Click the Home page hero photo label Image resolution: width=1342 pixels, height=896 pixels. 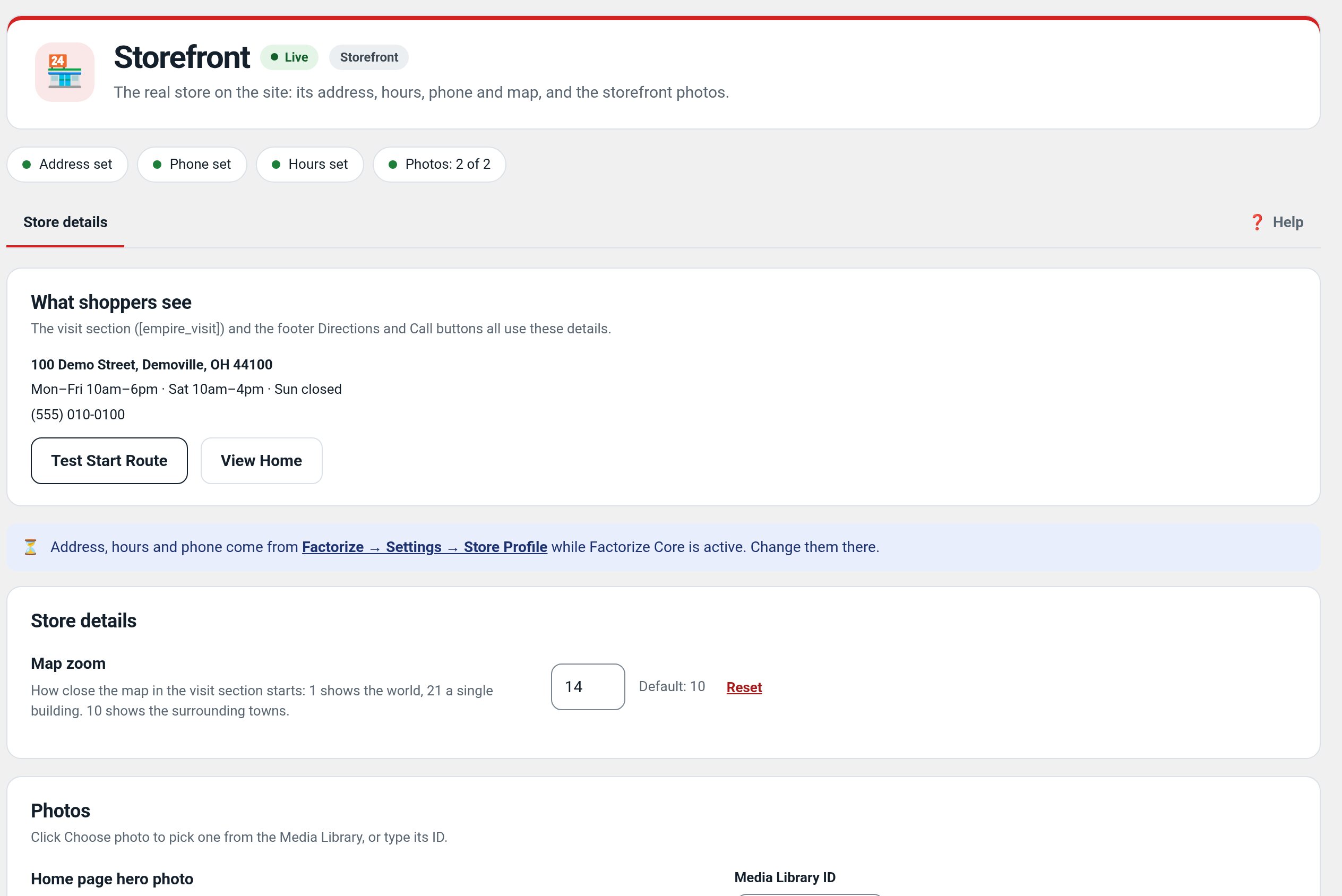click(112, 879)
